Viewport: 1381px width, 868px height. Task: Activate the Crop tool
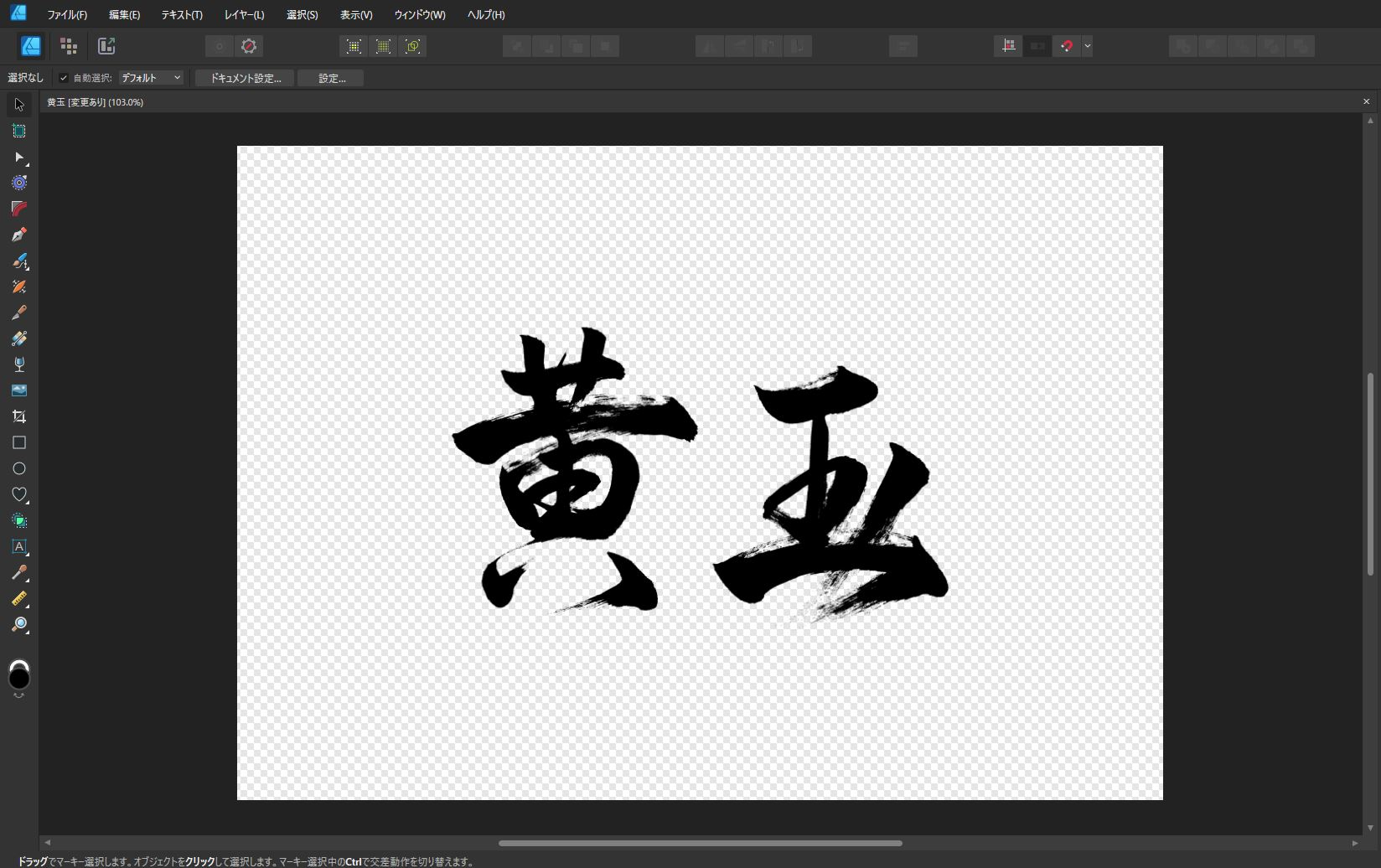pyautogui.click(x=19, y=416)
